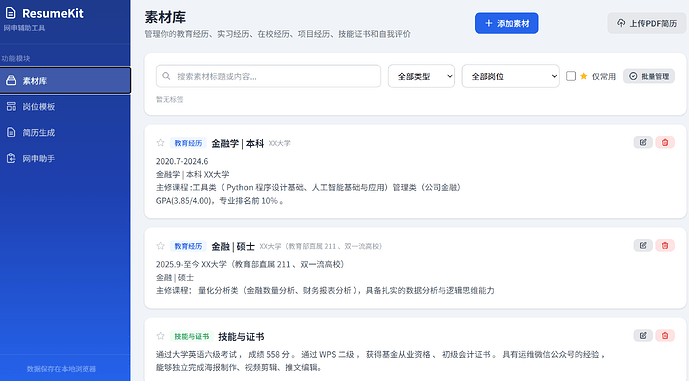689x381 pixels.
Task: Click line starting 主修课程:工具类
Action: 308,188
